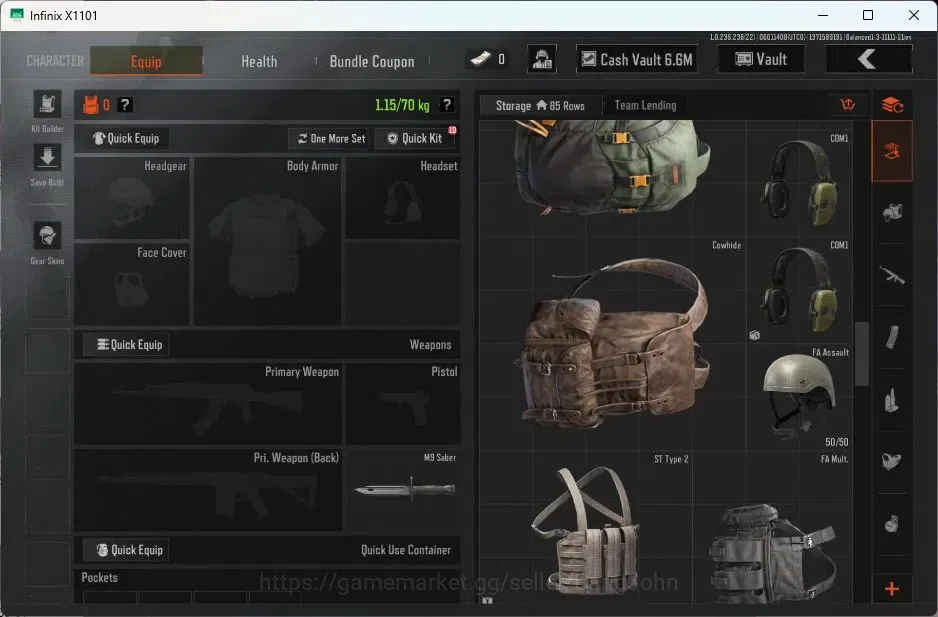The width and height of the screenshot is (938, 617).
Task: Click the orange plus add button
Action: pyautogui.click(x=892, y=589)
